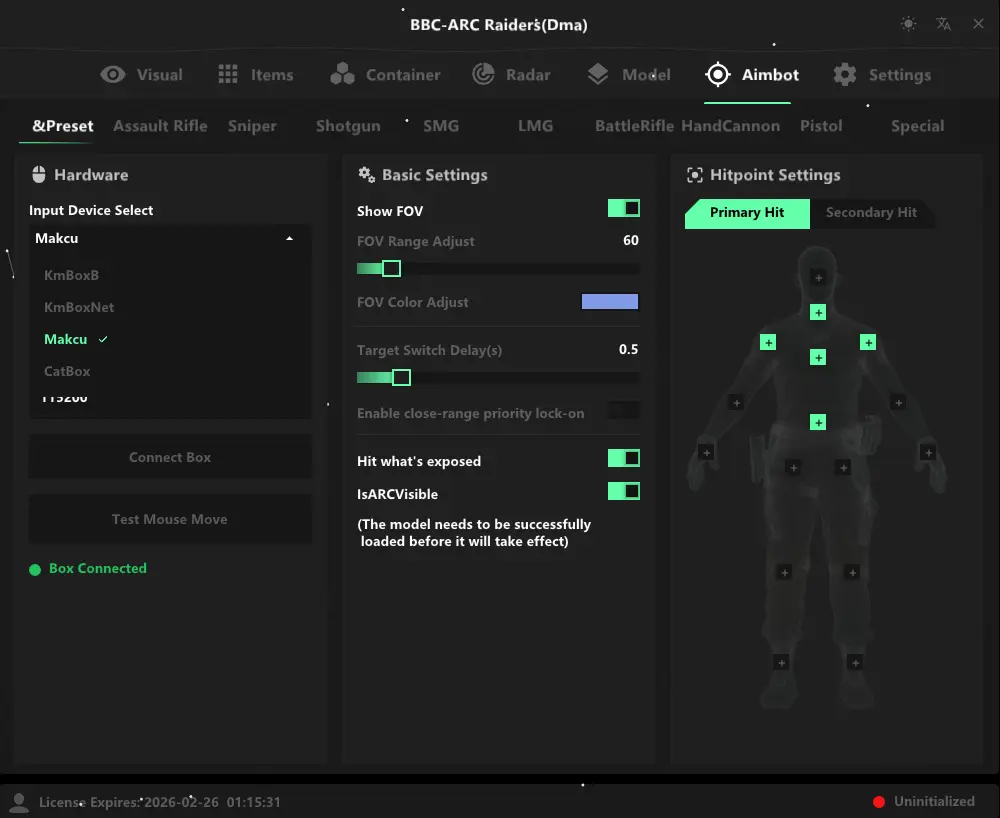This screenshot has width=1000, height=818.
Task: Open the Container panel icon
Action: tap(344, 74)
